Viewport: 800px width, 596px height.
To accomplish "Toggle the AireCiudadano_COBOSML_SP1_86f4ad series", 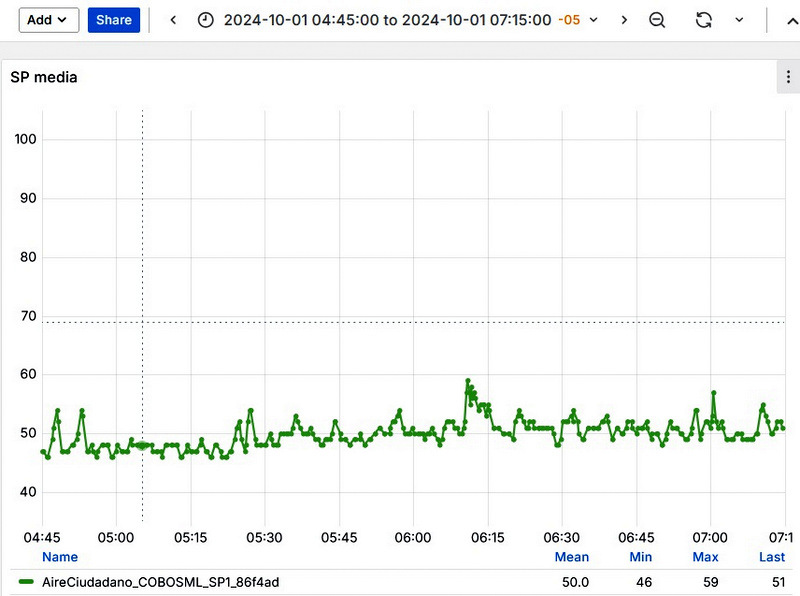I will click(x=160, y=582).
